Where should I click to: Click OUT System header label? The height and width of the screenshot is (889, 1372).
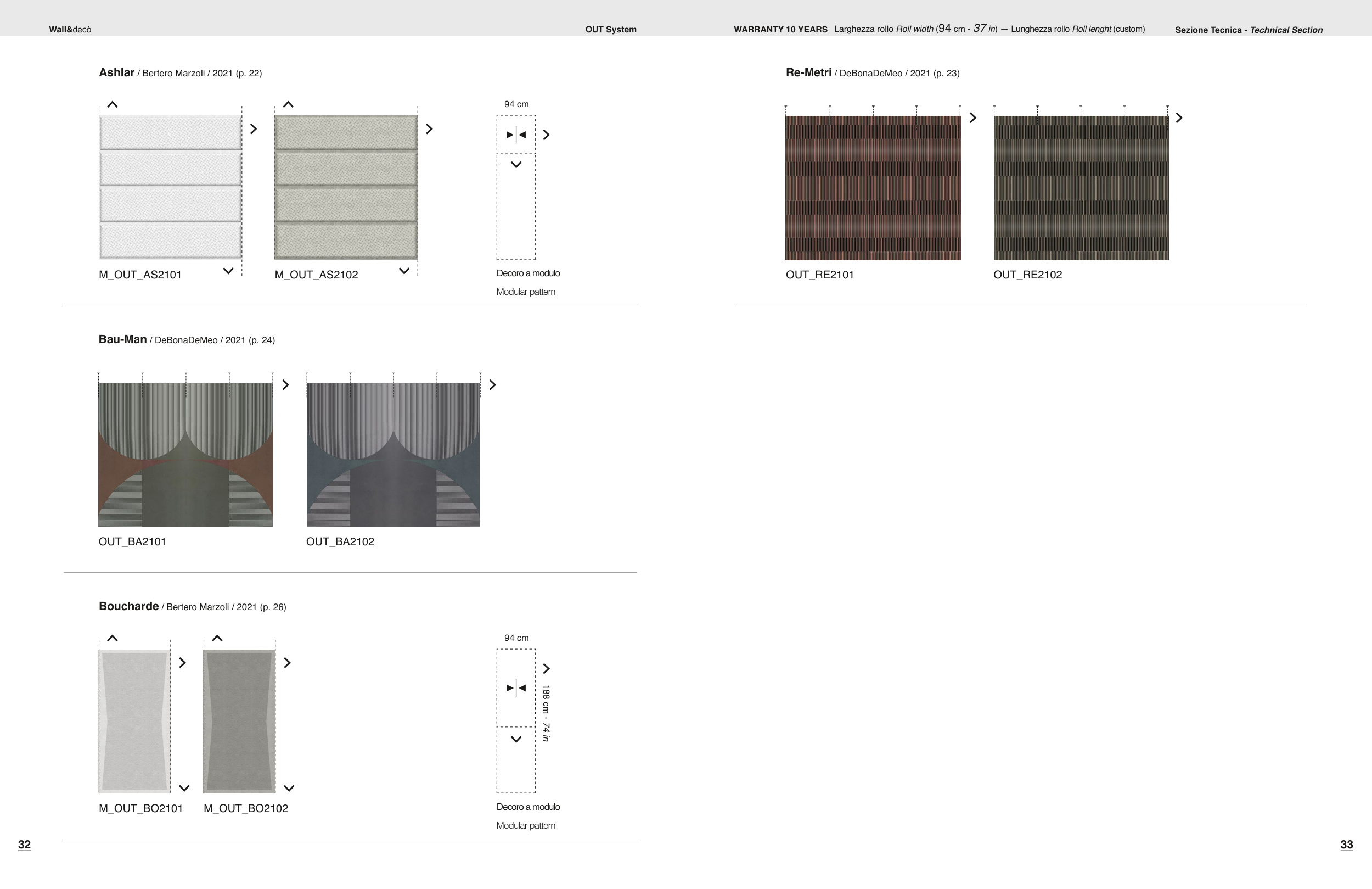click(x=610, y=30)
